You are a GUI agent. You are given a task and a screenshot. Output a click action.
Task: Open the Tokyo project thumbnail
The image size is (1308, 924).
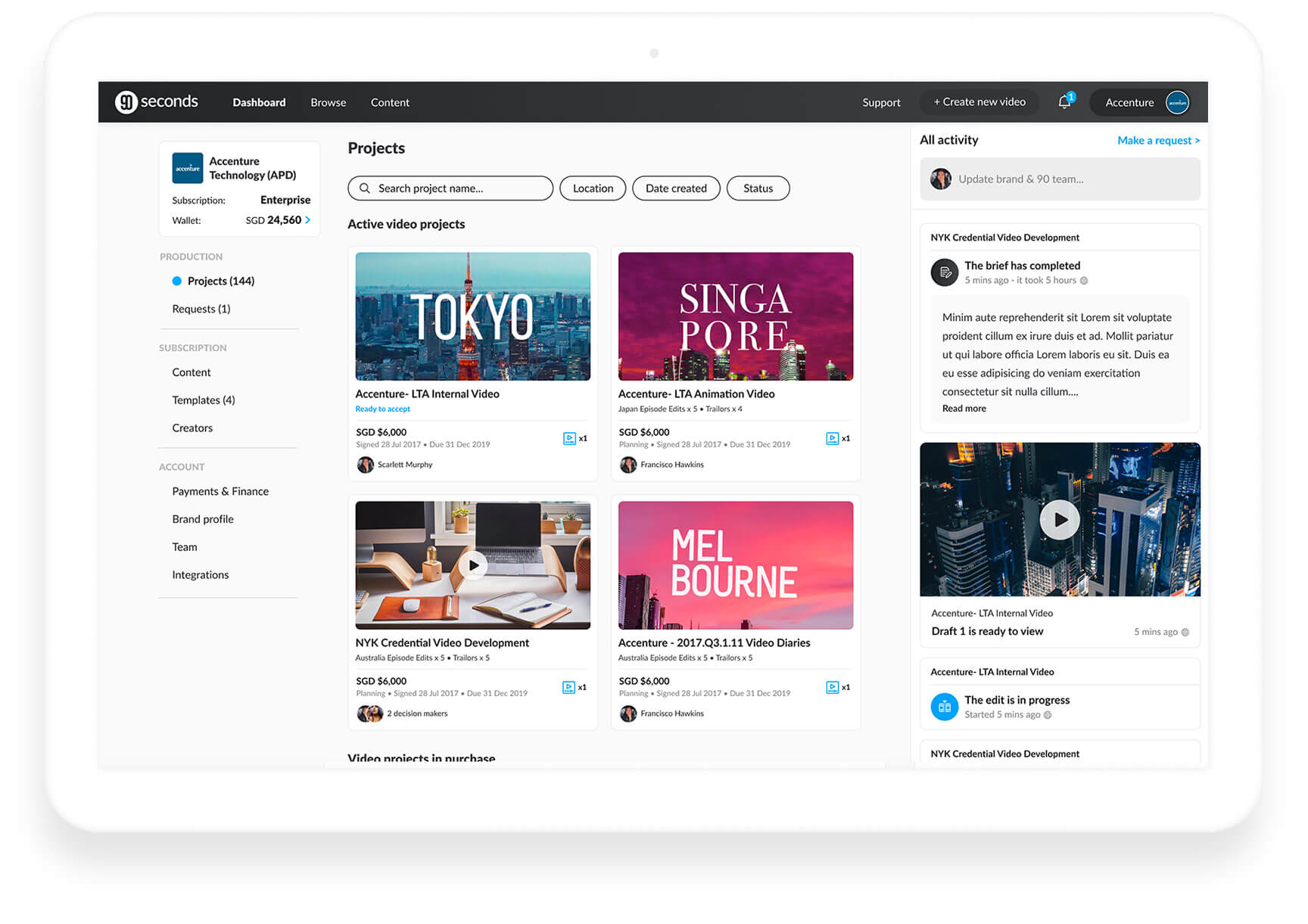coord(473,316)
